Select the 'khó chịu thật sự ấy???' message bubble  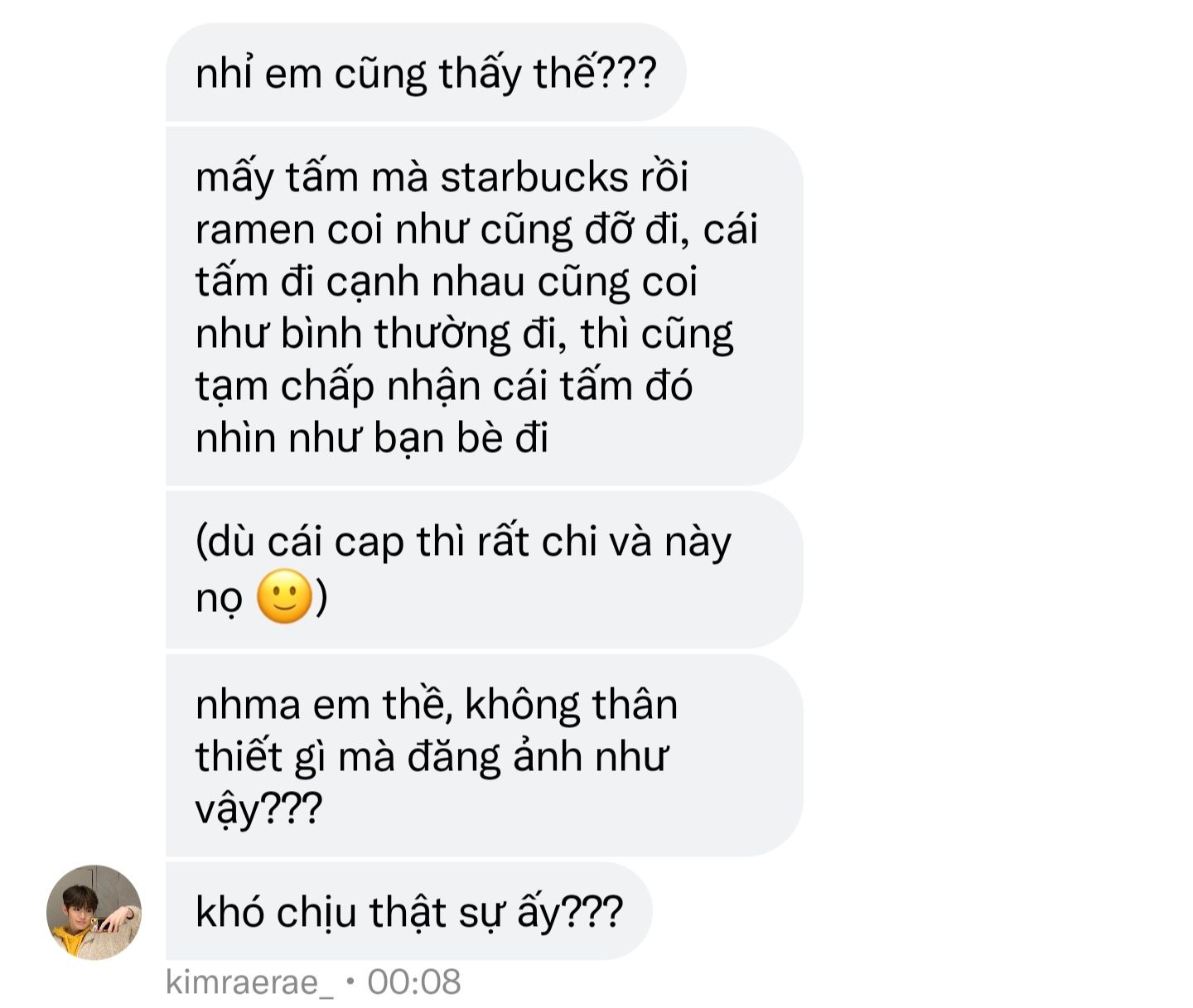click(x=409, y=911)
